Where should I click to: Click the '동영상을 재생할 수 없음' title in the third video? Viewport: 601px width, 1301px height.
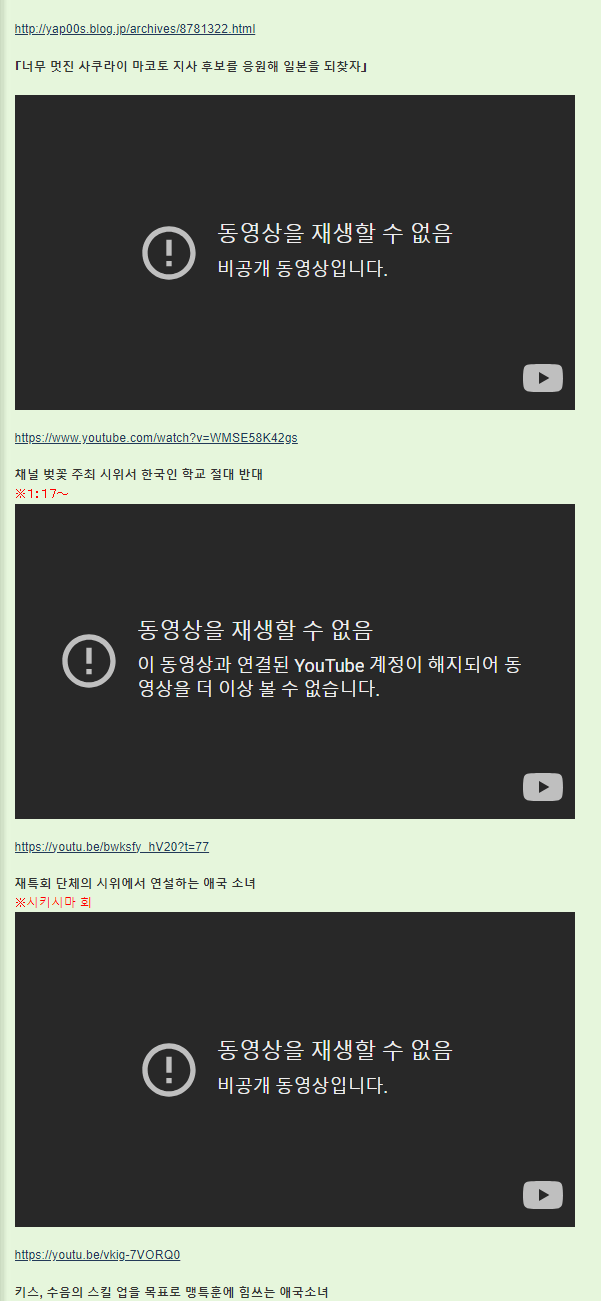pos(335,1050)
